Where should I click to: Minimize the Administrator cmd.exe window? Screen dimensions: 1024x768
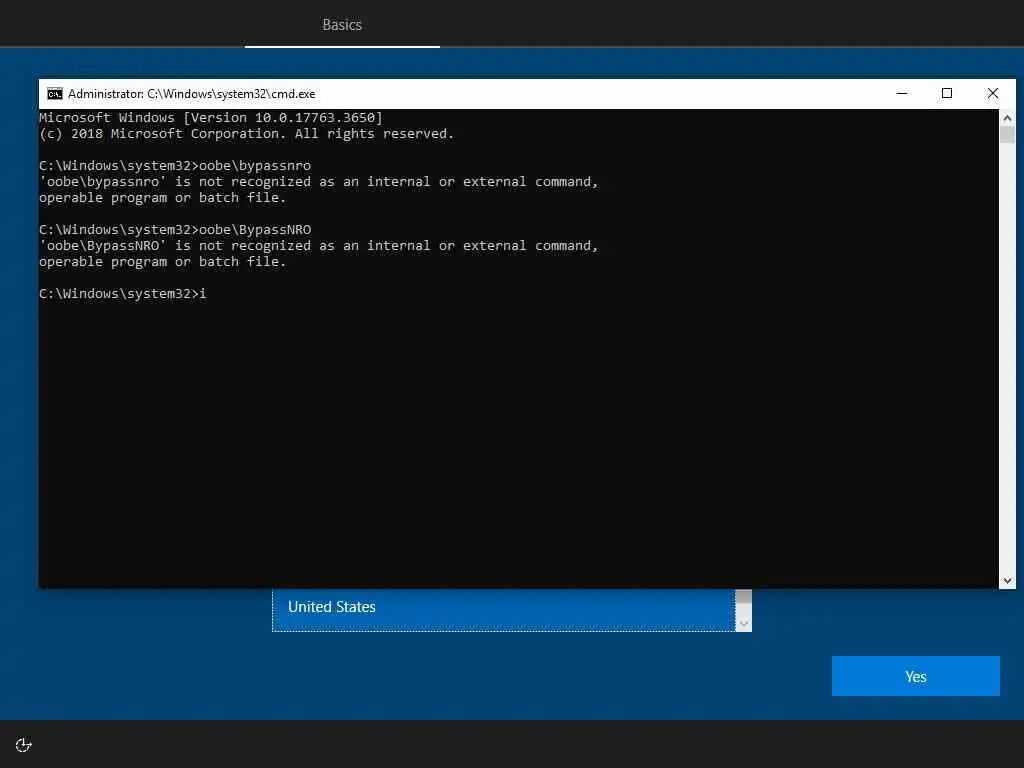[x=902, y=93]
